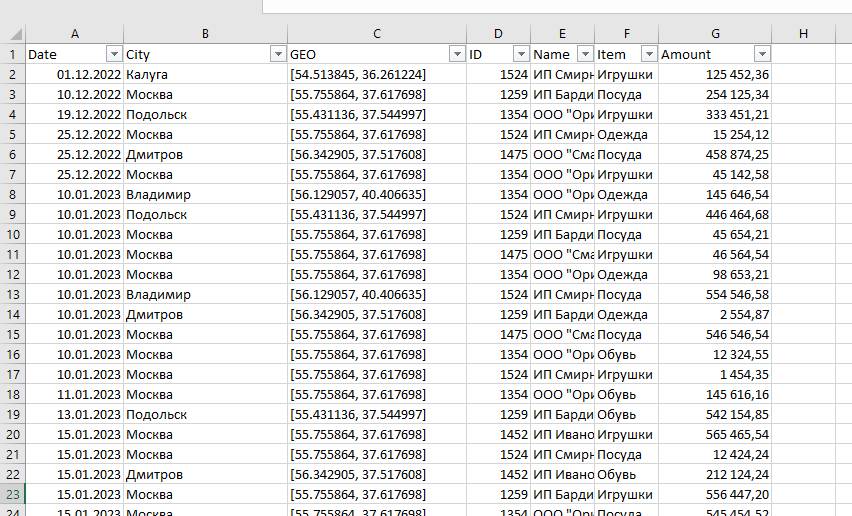Click the Name column filter arrow

click(x=584, y=54)
